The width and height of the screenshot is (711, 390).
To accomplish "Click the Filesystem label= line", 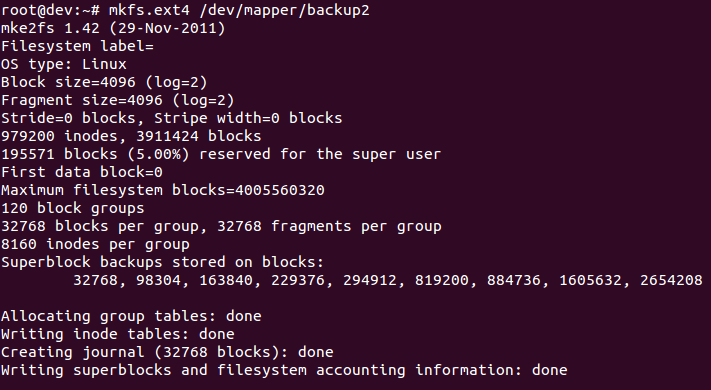I will (77, 46).
